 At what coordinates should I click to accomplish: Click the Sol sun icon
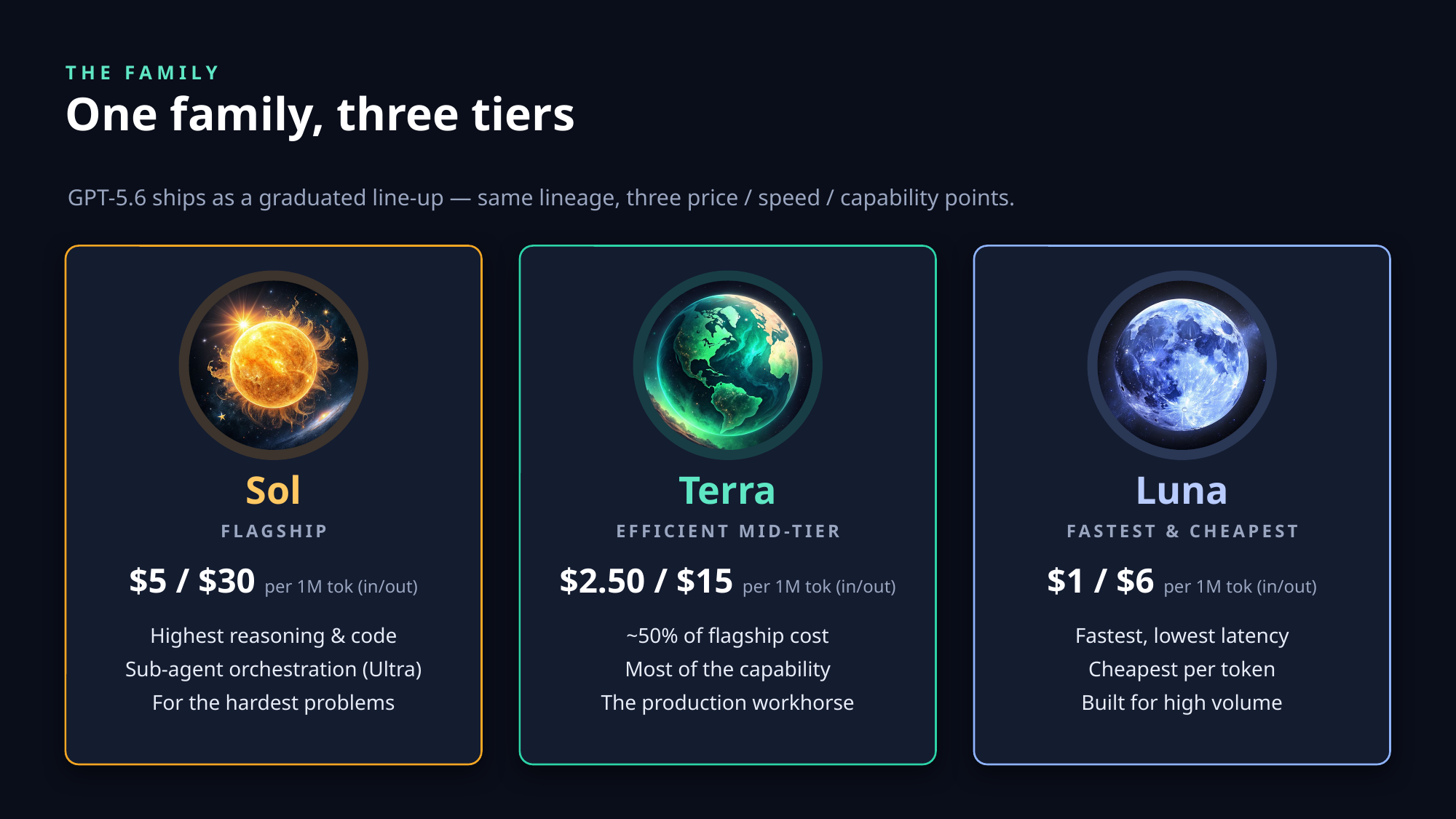point(273,365)
